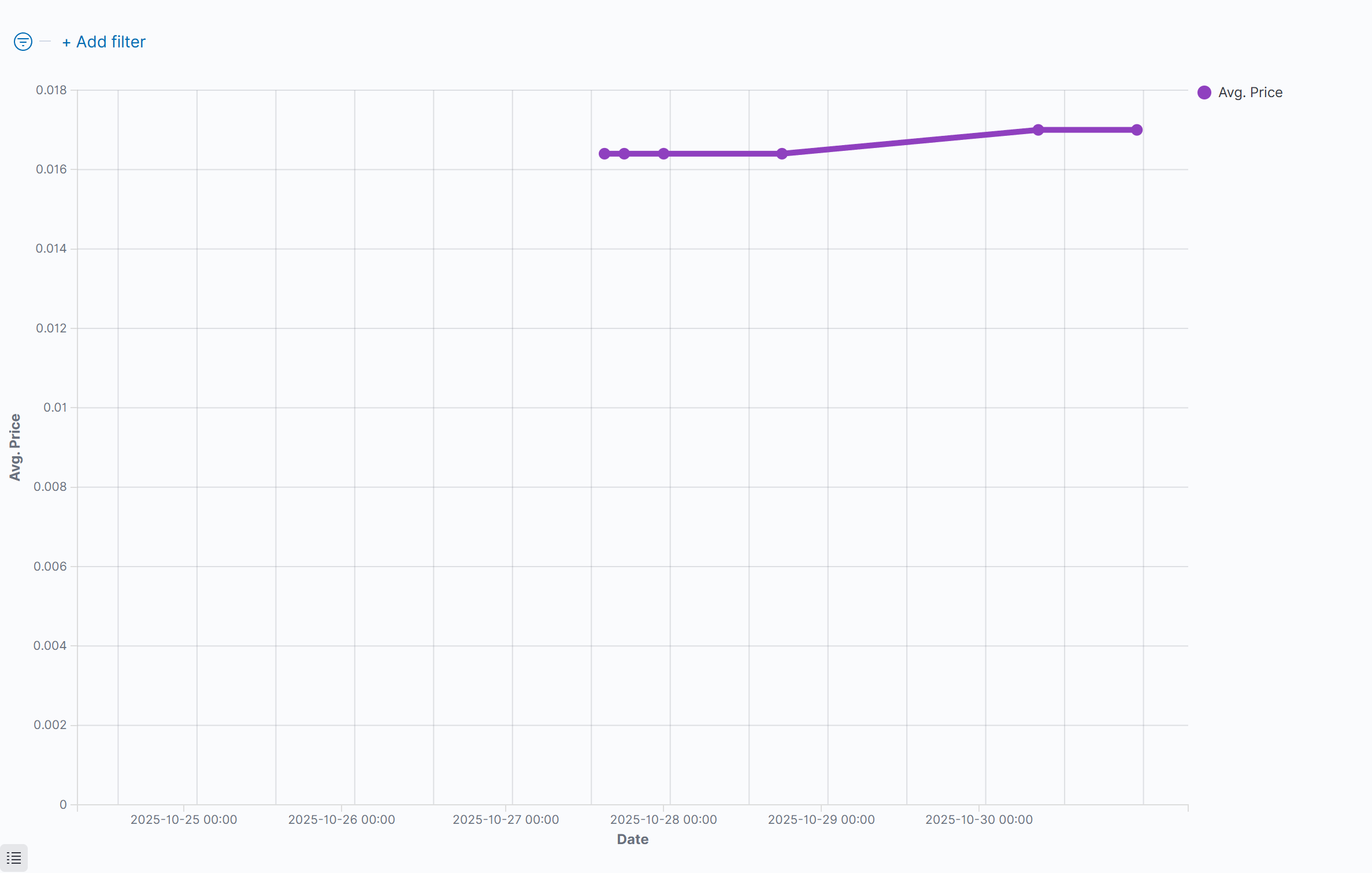
Task: Select the second data point from left
Action: click(624, 154)
